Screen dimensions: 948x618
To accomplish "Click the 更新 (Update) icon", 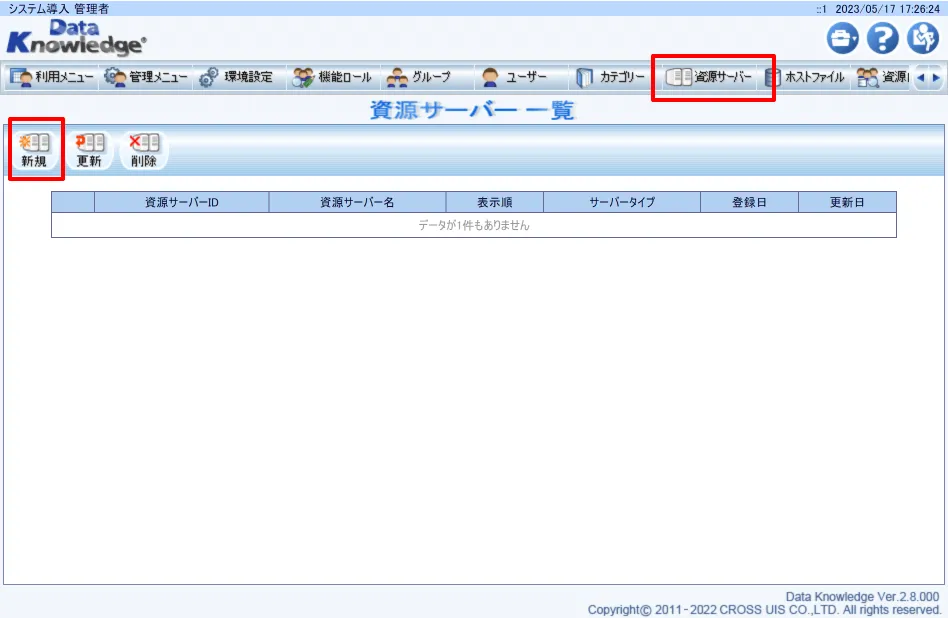I will pyautogui.click(x=89, y=148).
